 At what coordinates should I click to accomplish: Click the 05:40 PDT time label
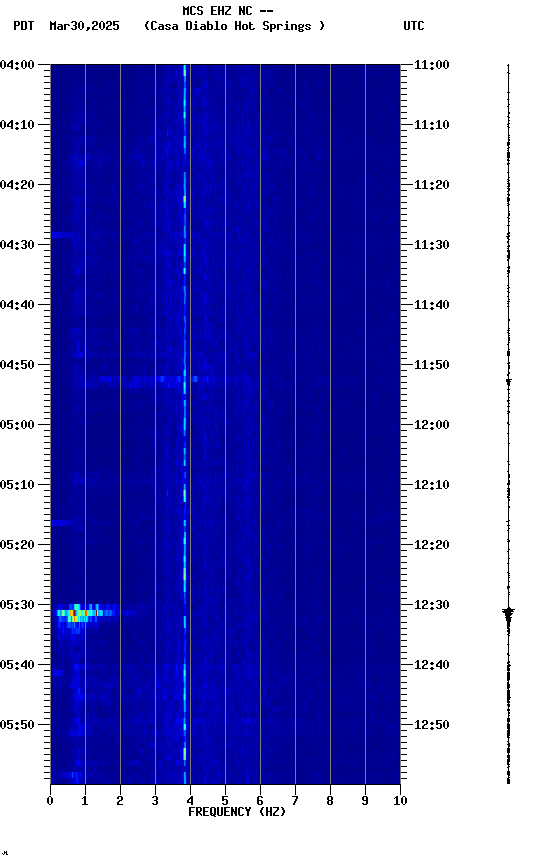17,666
